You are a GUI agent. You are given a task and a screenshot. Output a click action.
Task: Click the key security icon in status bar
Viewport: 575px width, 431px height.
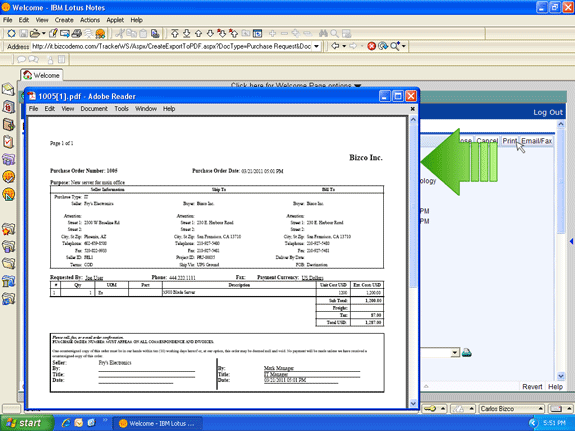point(430,409)
